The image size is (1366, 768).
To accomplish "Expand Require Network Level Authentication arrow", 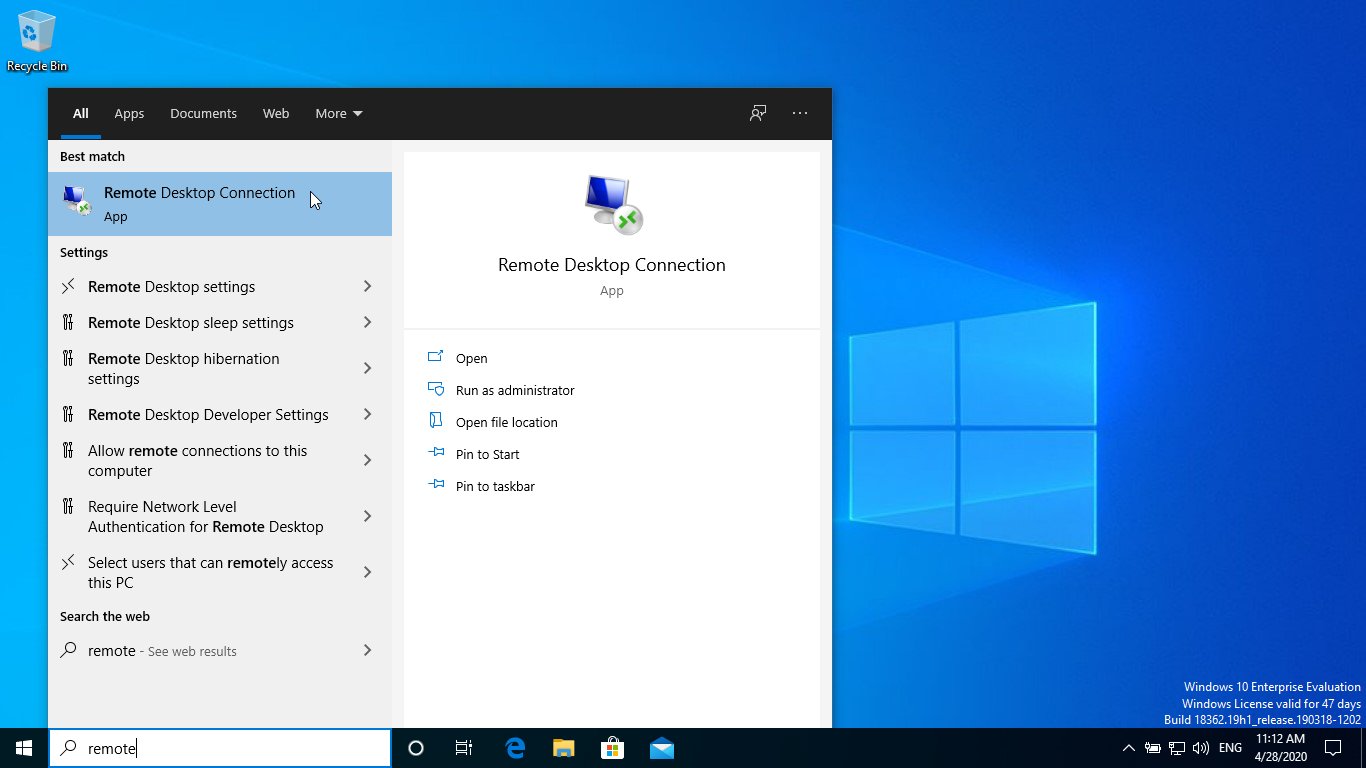I will (x=367, y=516).
